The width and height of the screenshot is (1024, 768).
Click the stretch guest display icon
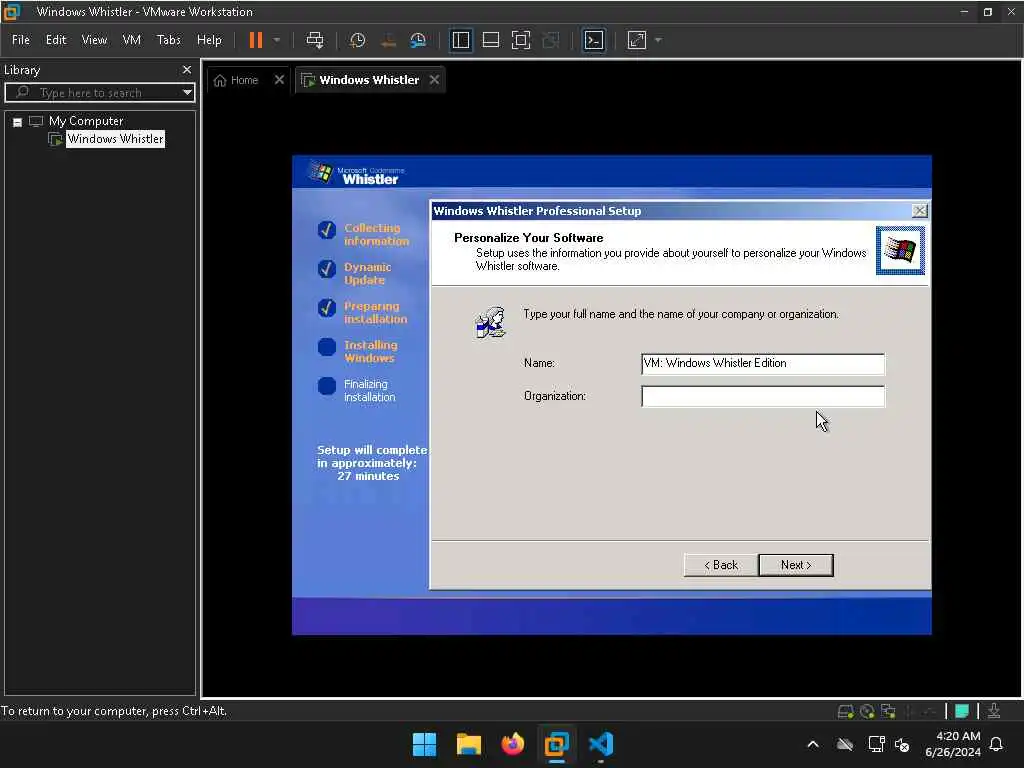(x=637, y=40)
